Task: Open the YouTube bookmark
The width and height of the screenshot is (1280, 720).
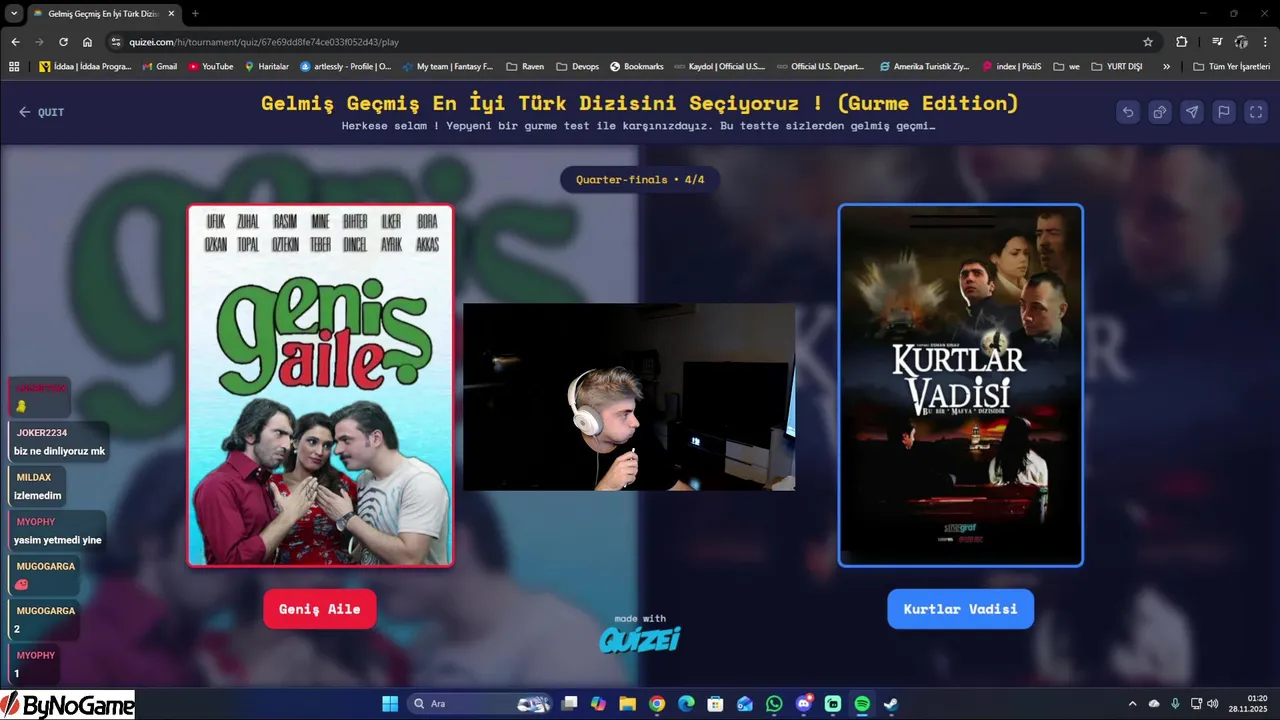Action: click(x=211, y=66)
